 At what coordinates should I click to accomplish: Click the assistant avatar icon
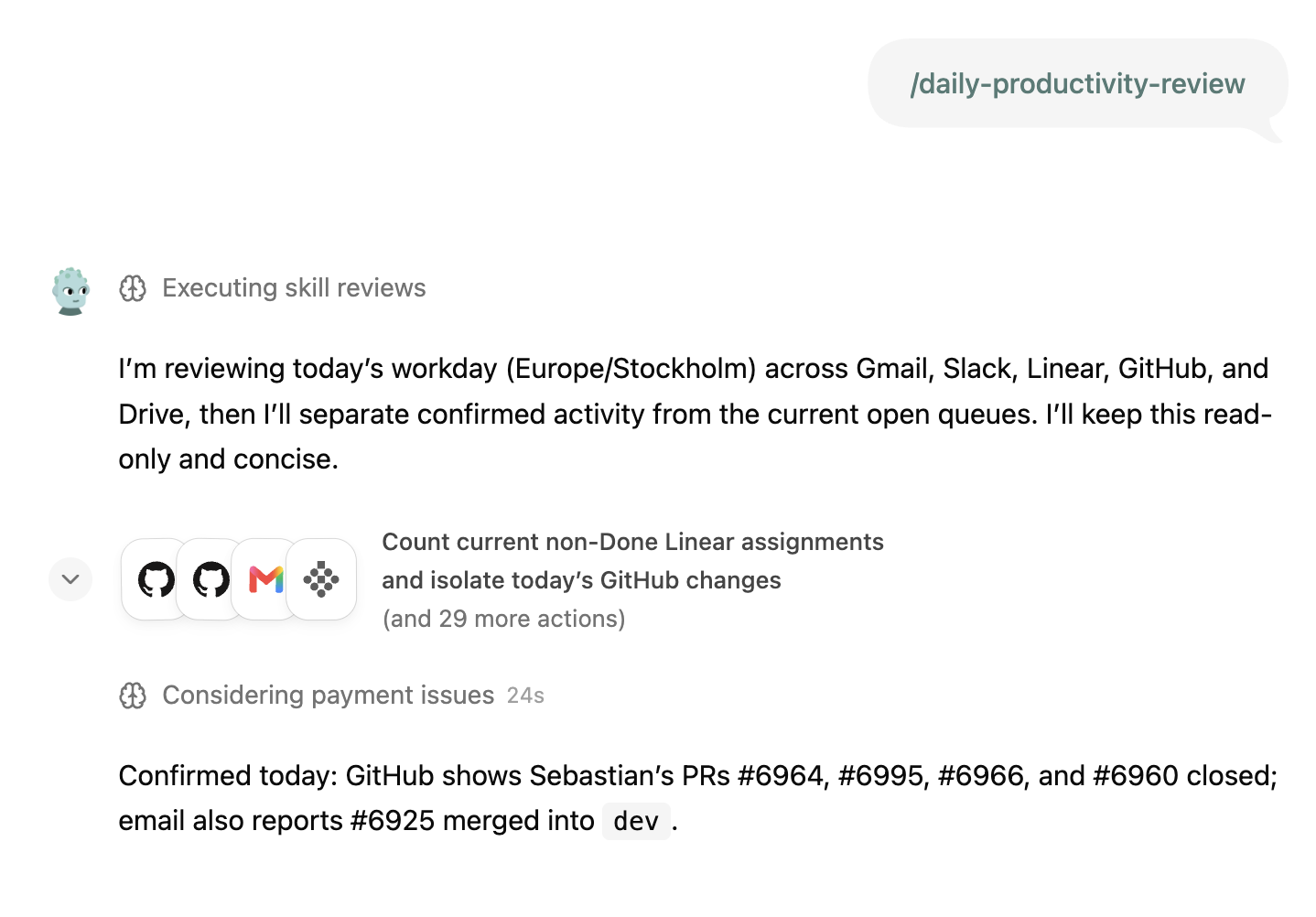70,291
